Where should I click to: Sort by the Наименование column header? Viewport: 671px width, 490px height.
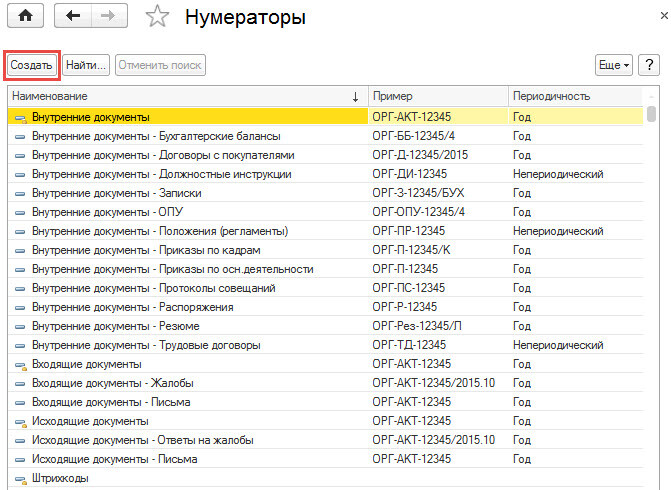click(x=187, y=96)
